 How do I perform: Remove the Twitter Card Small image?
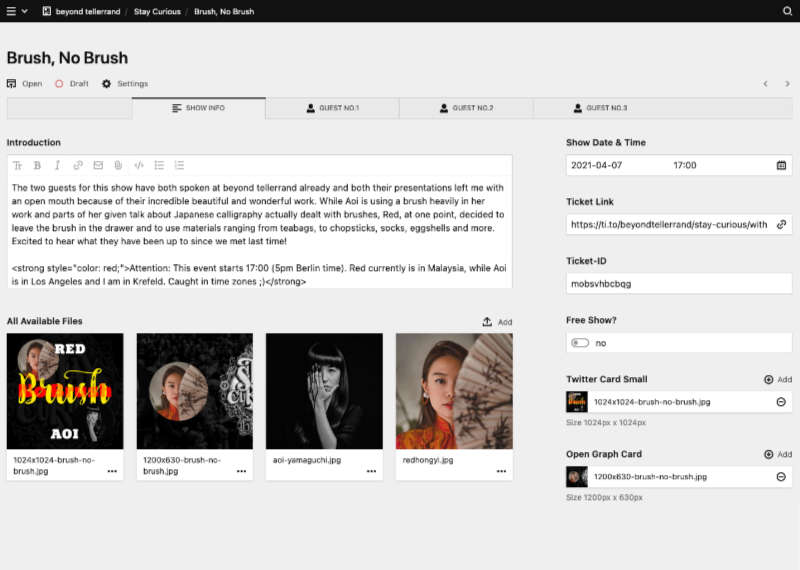pyautogui.click(x=780, y=402)
